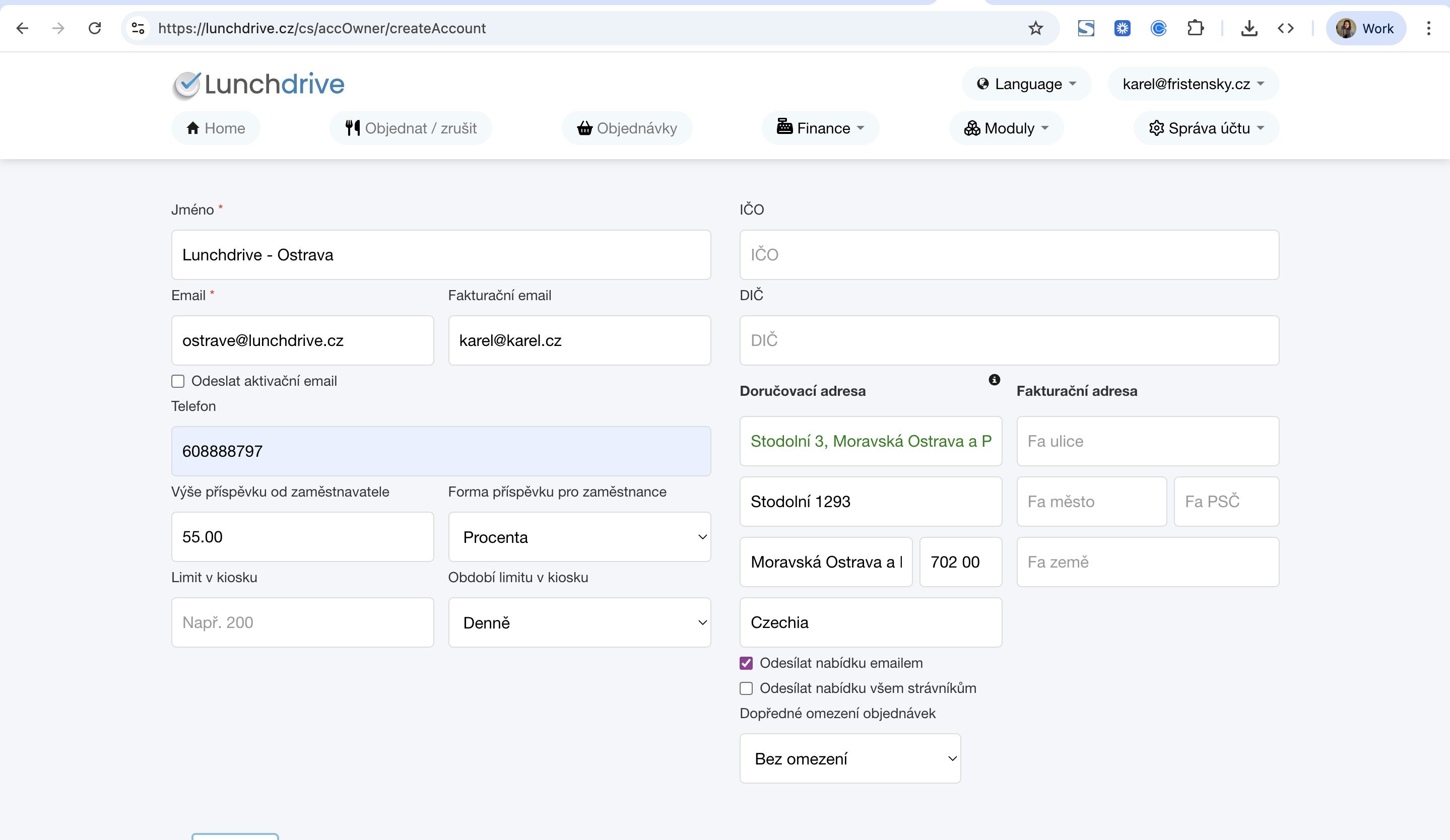1450x840 pixels.
Task: Click the Lunchdrive logo
Action: 258,85
